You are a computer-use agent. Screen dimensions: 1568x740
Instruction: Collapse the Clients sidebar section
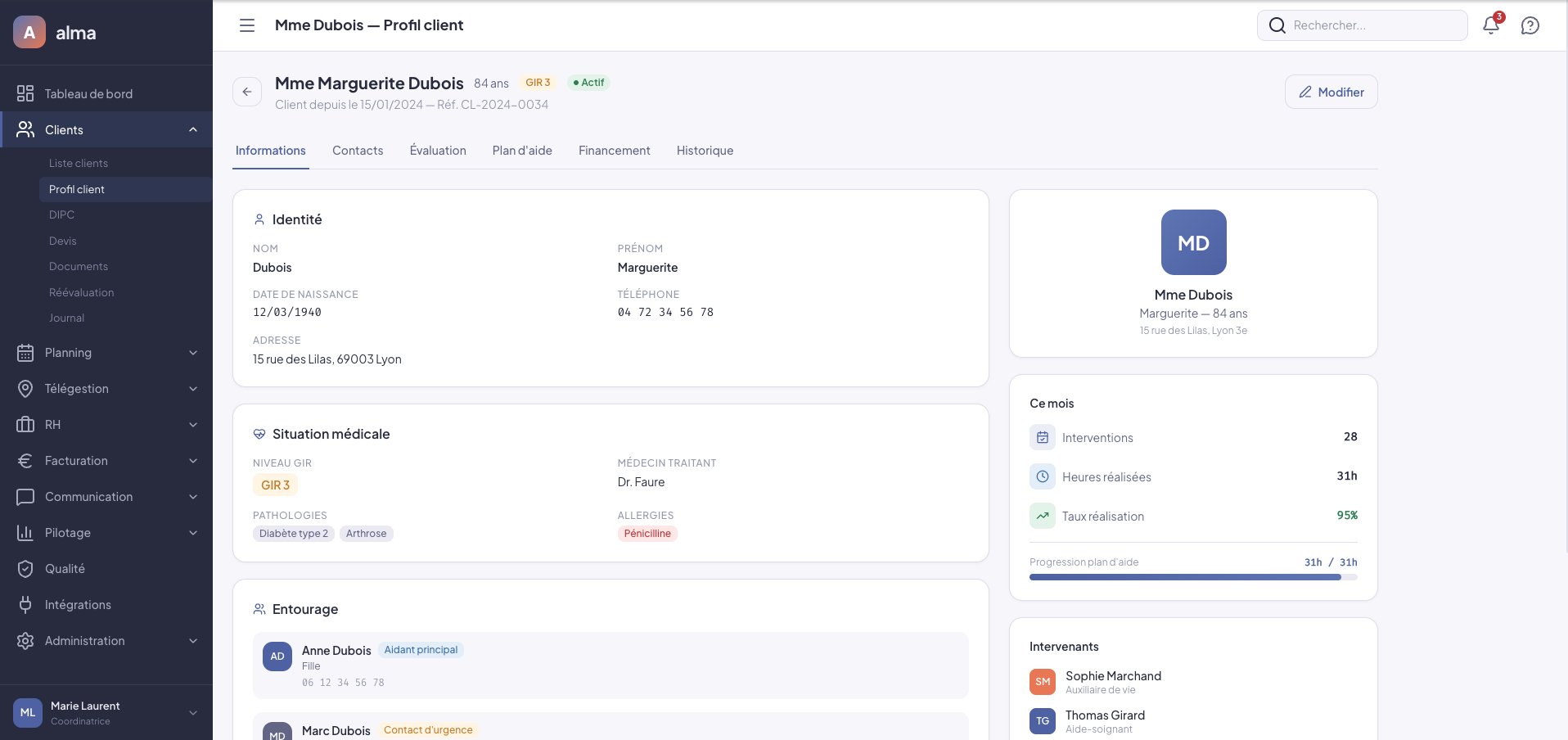(x=192, y=130)
